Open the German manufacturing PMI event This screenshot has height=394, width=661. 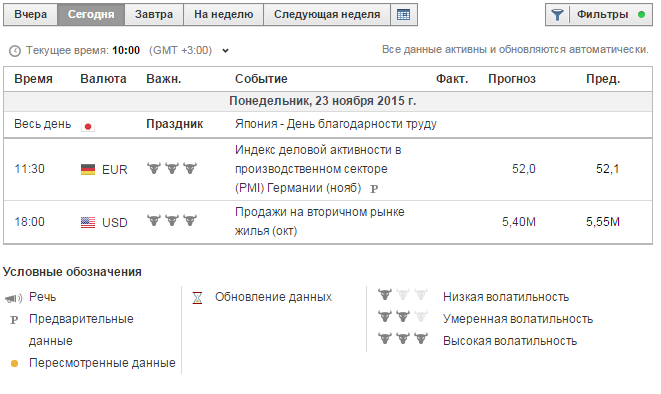[x=318, y=169]
